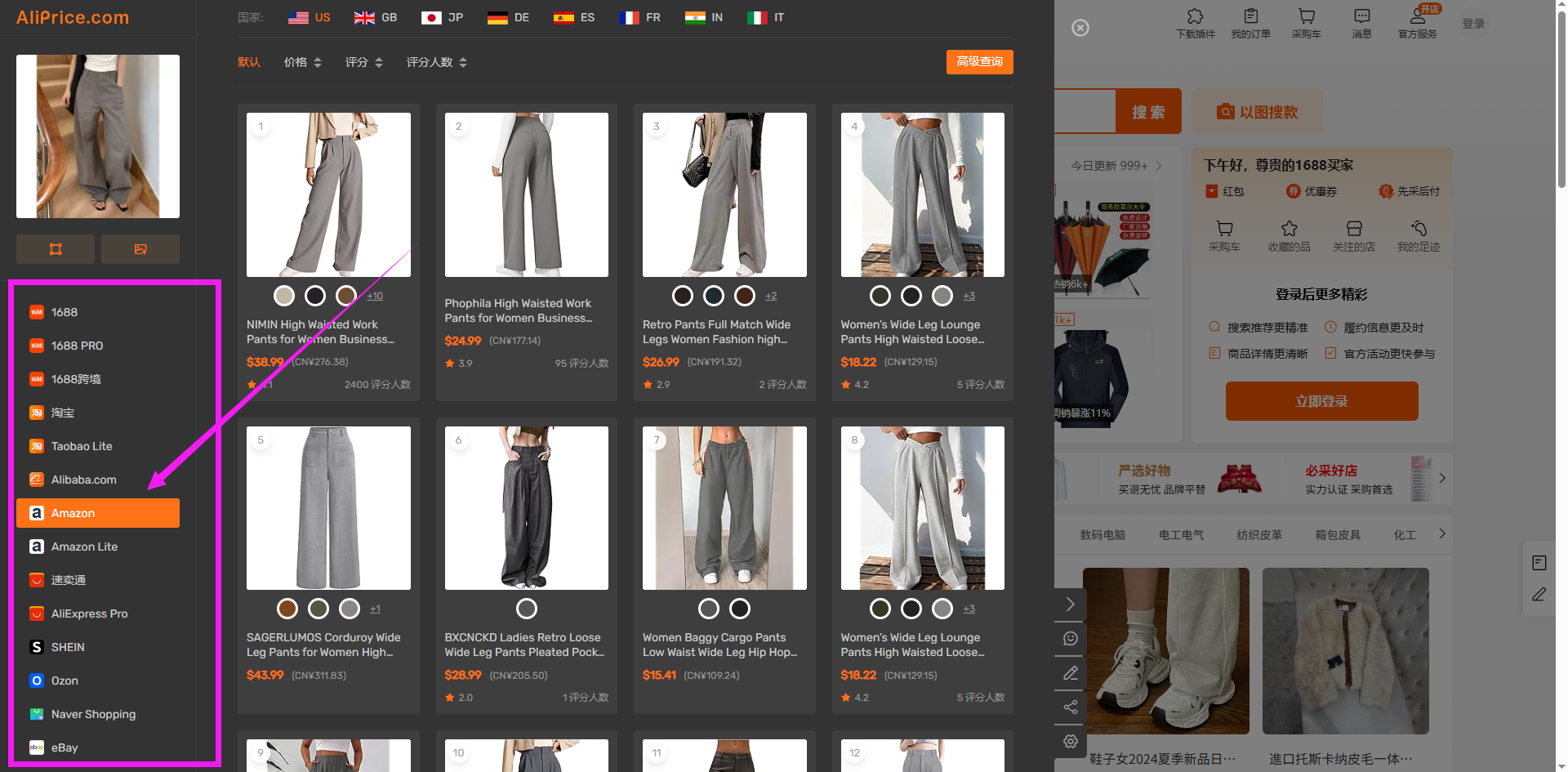Select JP country flag filter
Viewport: 1568px width, 772px height.
pos(442,17)
